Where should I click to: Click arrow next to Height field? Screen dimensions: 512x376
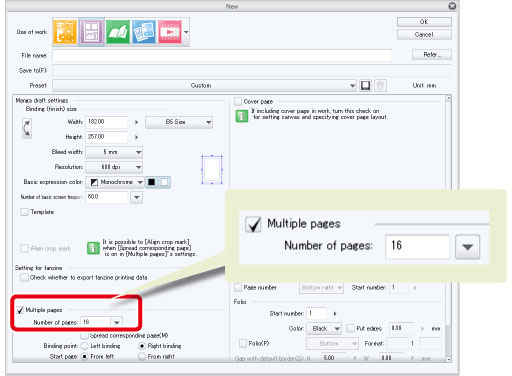click(136, 137)
